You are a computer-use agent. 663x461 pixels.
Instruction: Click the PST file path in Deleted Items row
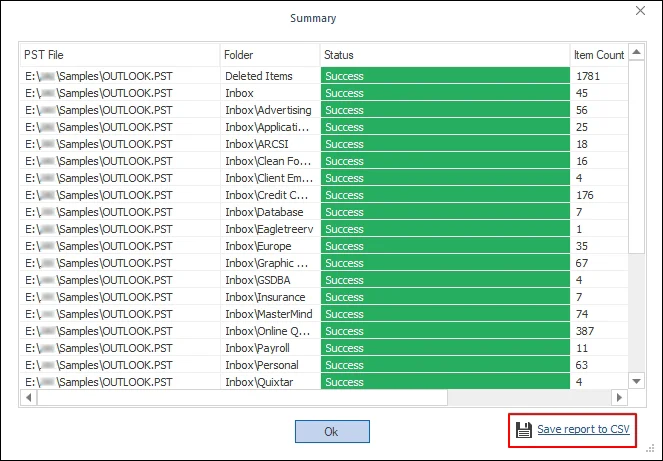[x=121, y=76]
